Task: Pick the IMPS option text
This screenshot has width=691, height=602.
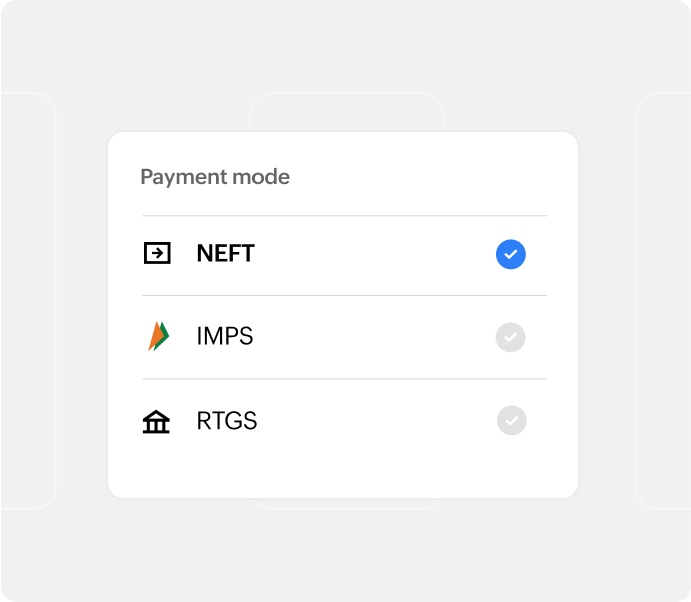Action: tap(225, 337)
